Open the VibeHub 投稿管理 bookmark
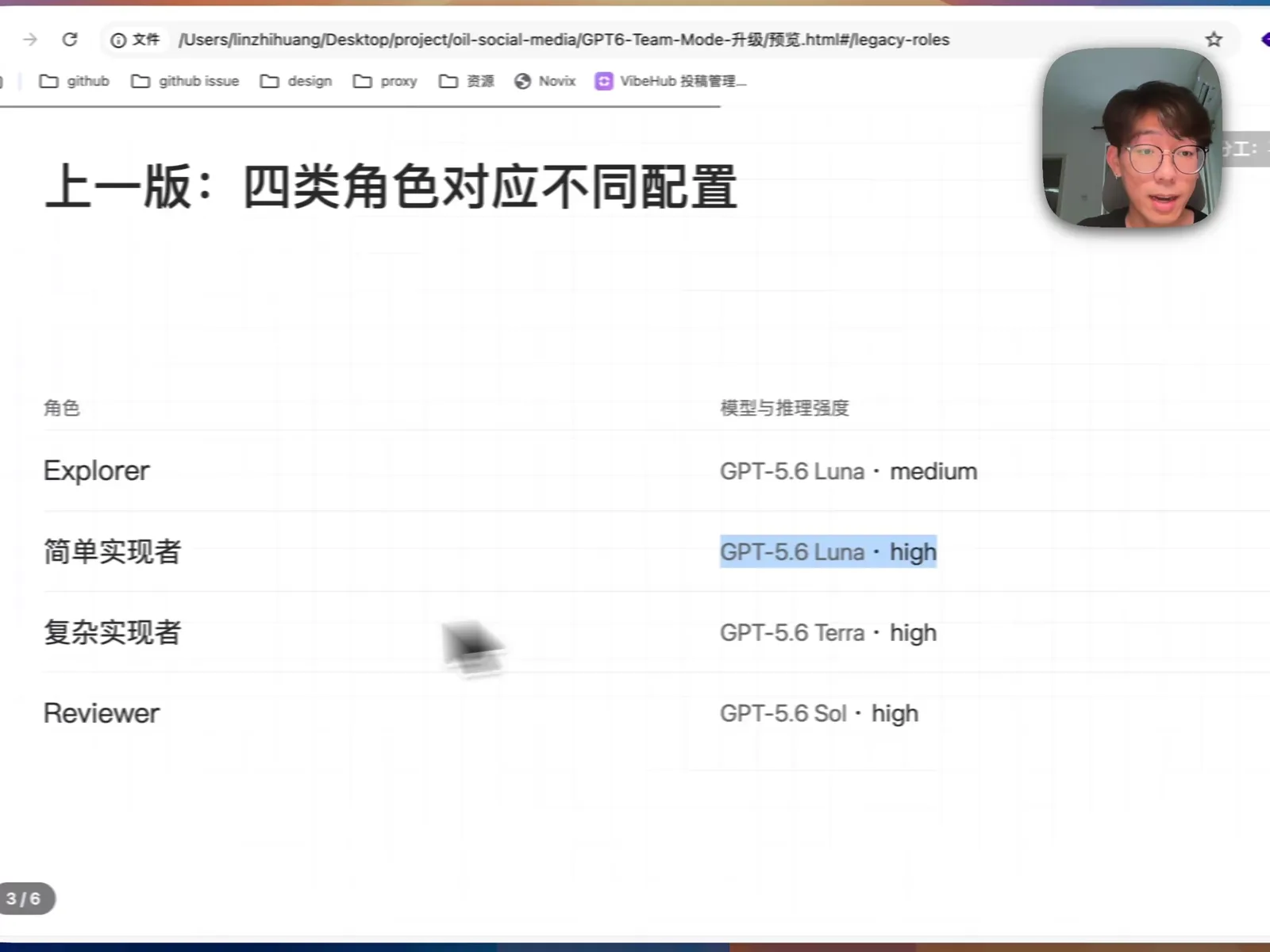The image size is (1270, 952). [671, 81]
